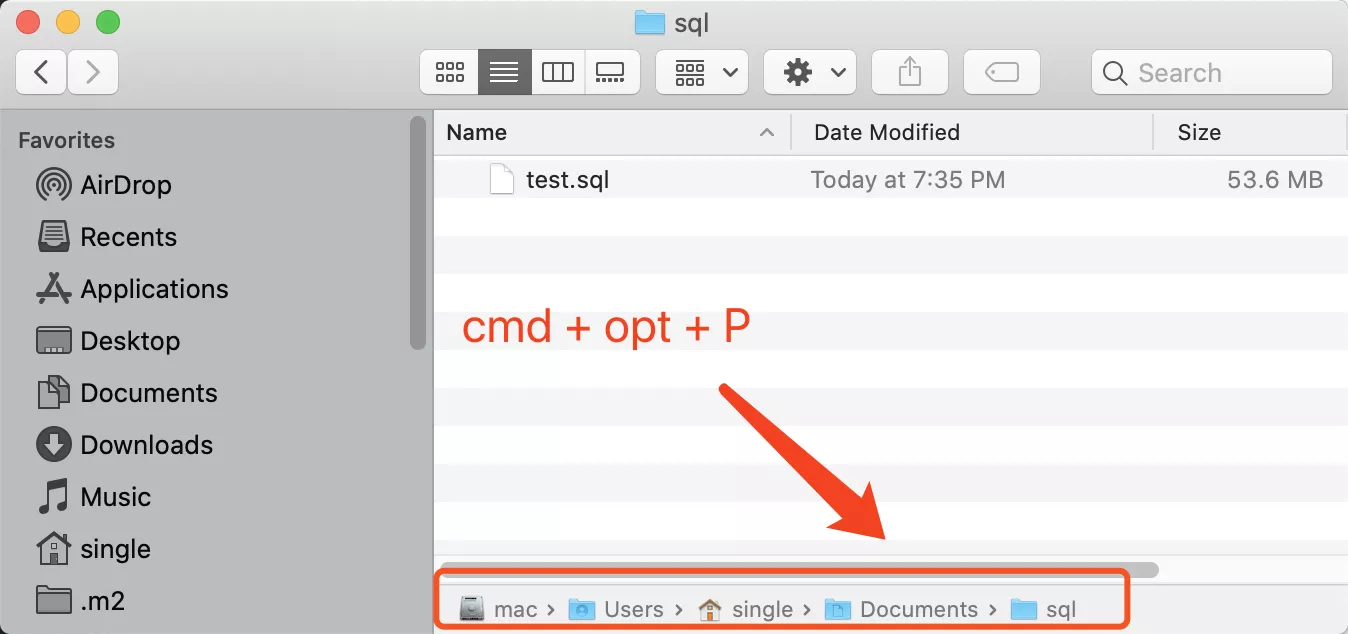Viewport: 1348px width, 634px height.
Task: Click the Recents drawer icon
Action: [53, 237]
